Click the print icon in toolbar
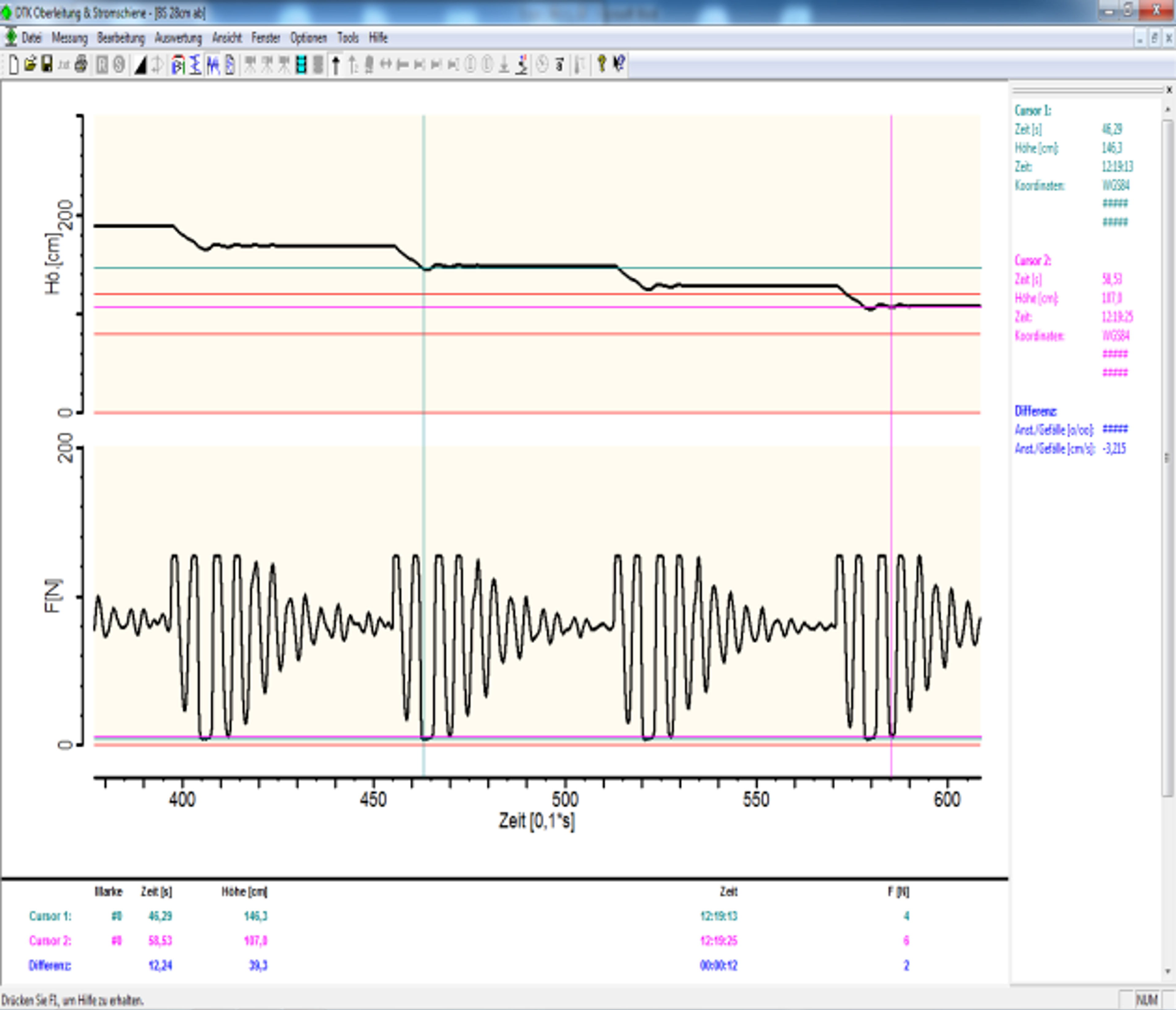 [x=81, y=65]
